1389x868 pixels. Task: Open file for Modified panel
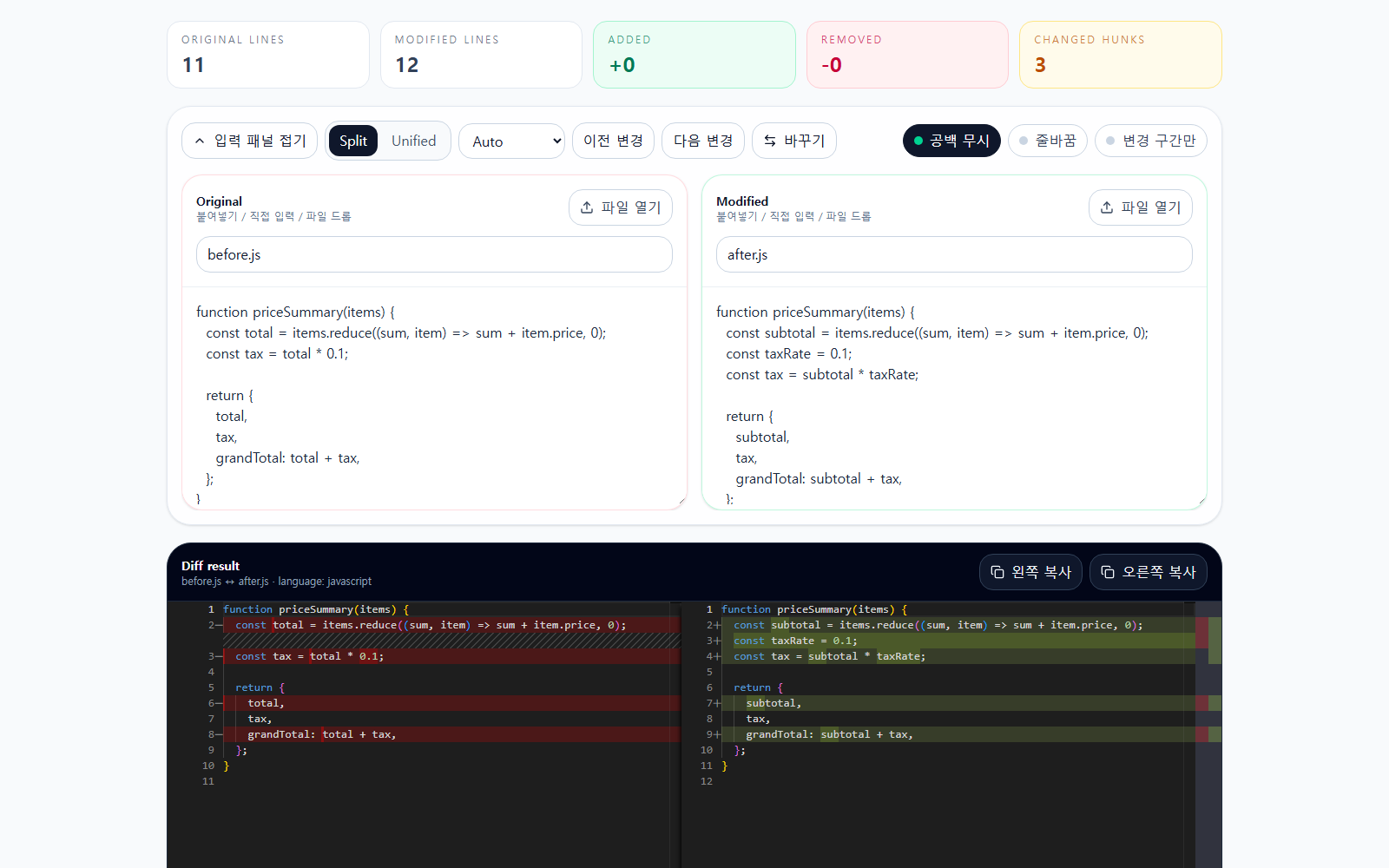[x=1141, y=207]
